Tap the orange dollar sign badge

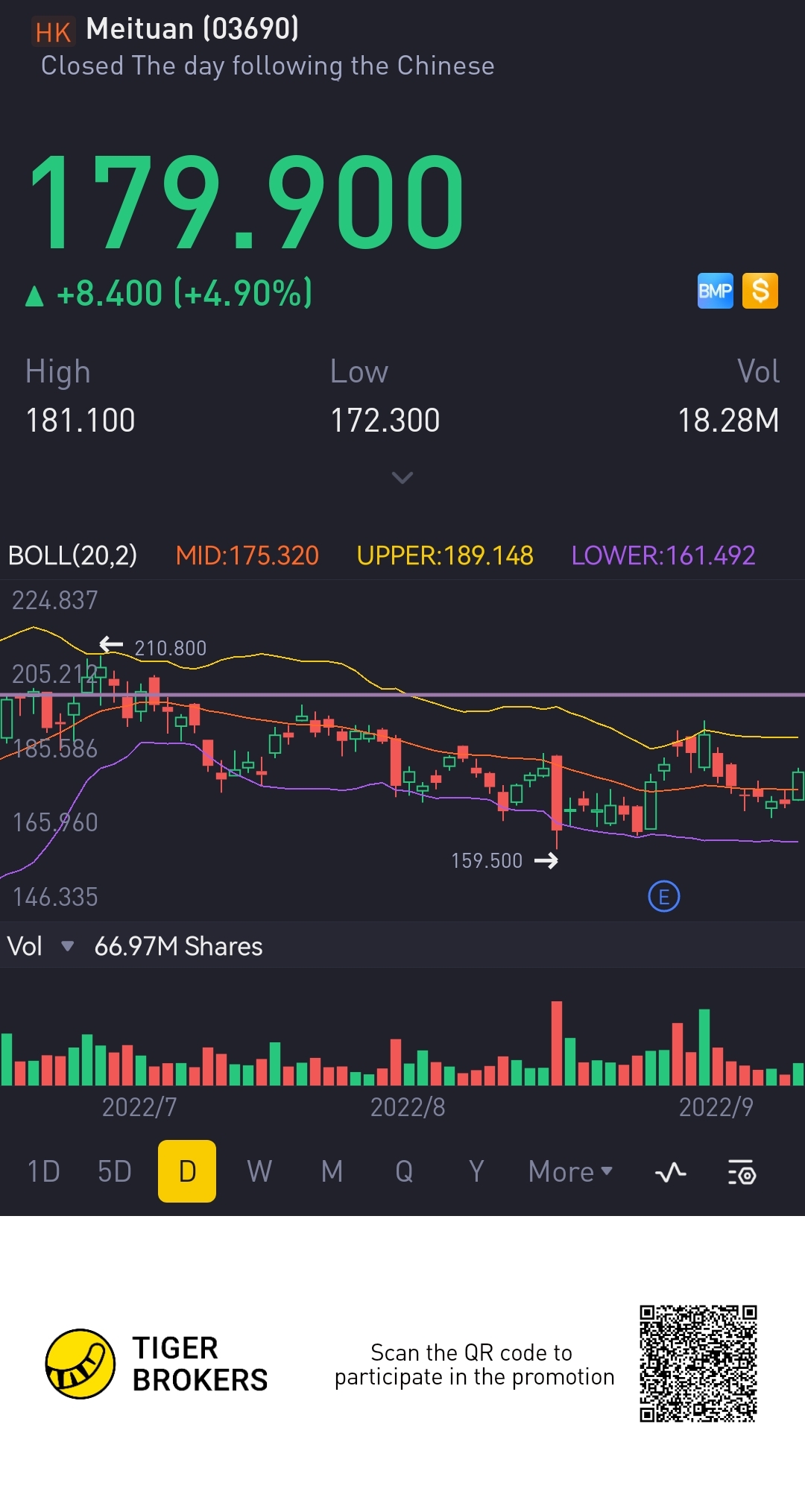[760, 291]
